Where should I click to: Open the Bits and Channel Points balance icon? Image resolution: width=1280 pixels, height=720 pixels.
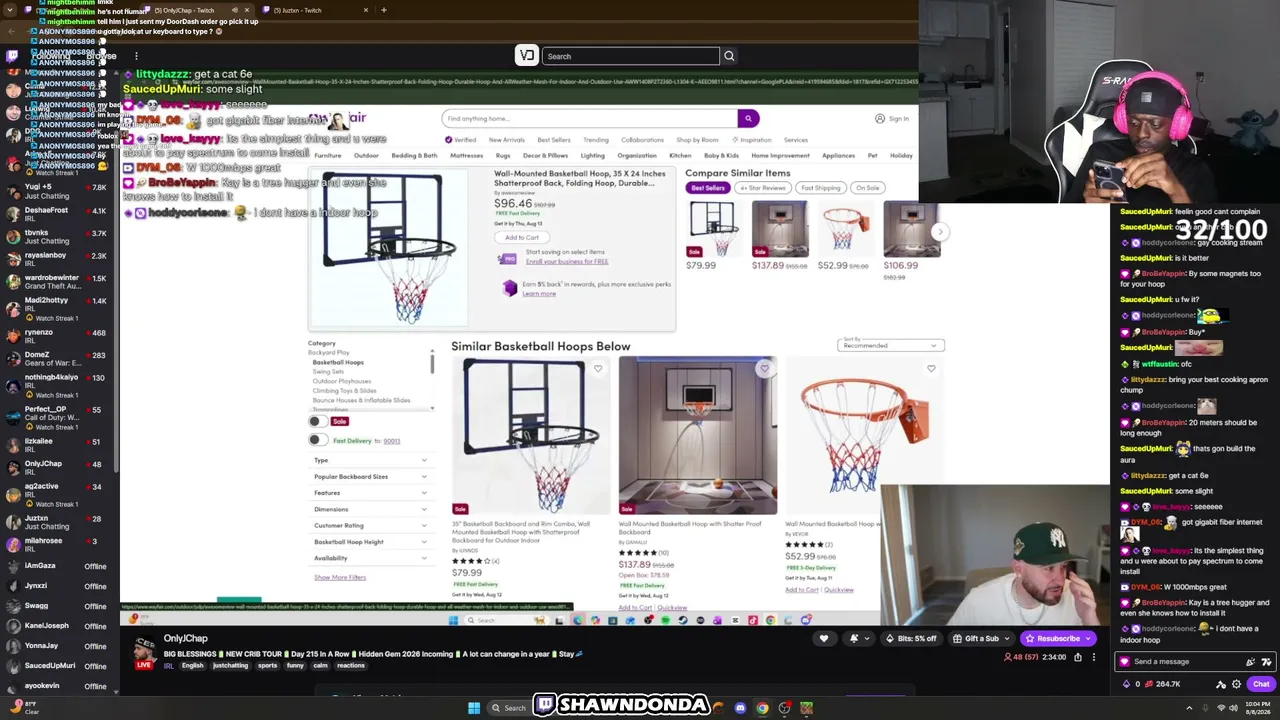1127,684
